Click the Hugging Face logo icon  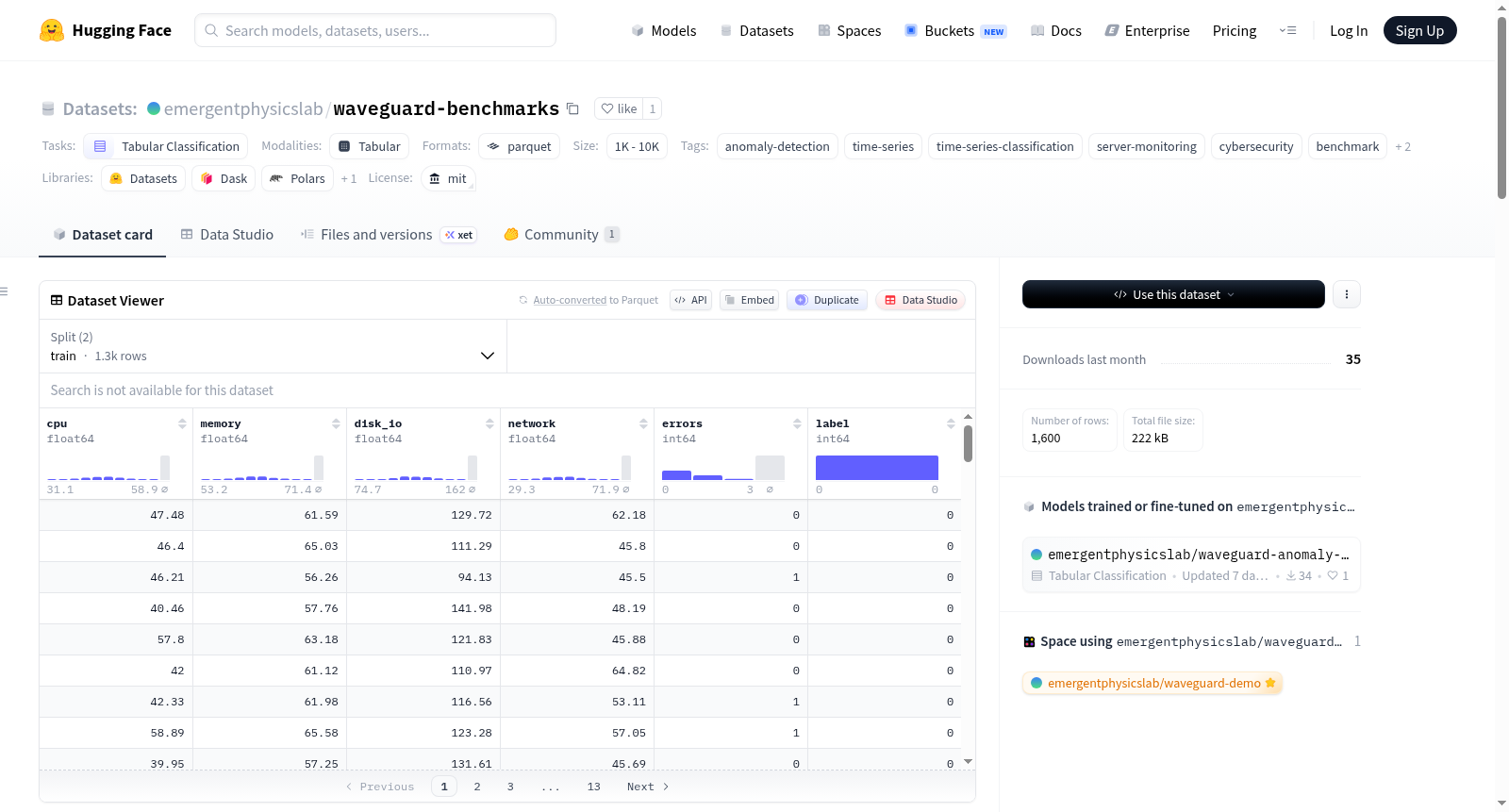[x=52, y=30]
